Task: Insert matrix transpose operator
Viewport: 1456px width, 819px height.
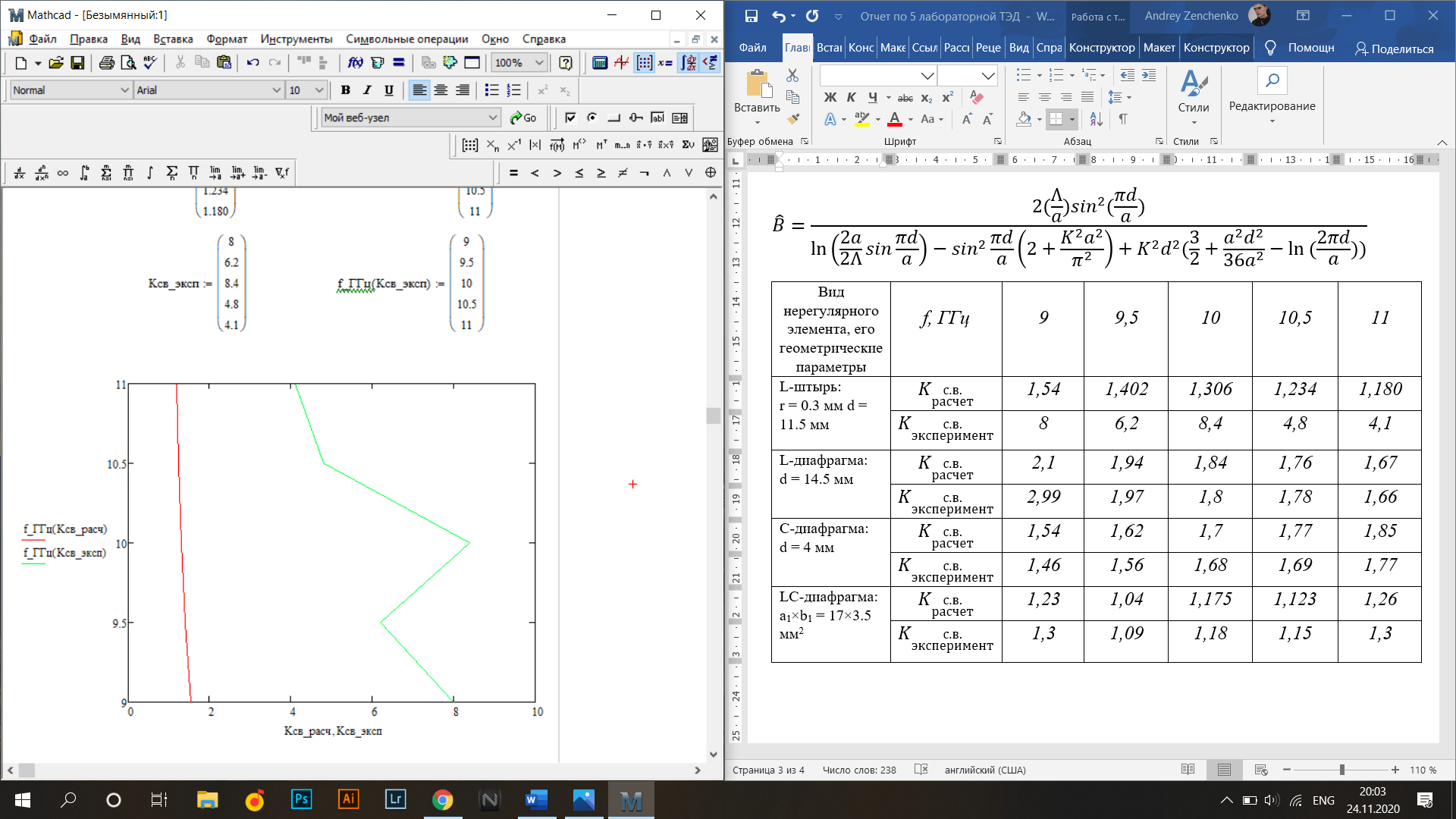Action: [x=601, y=145]
